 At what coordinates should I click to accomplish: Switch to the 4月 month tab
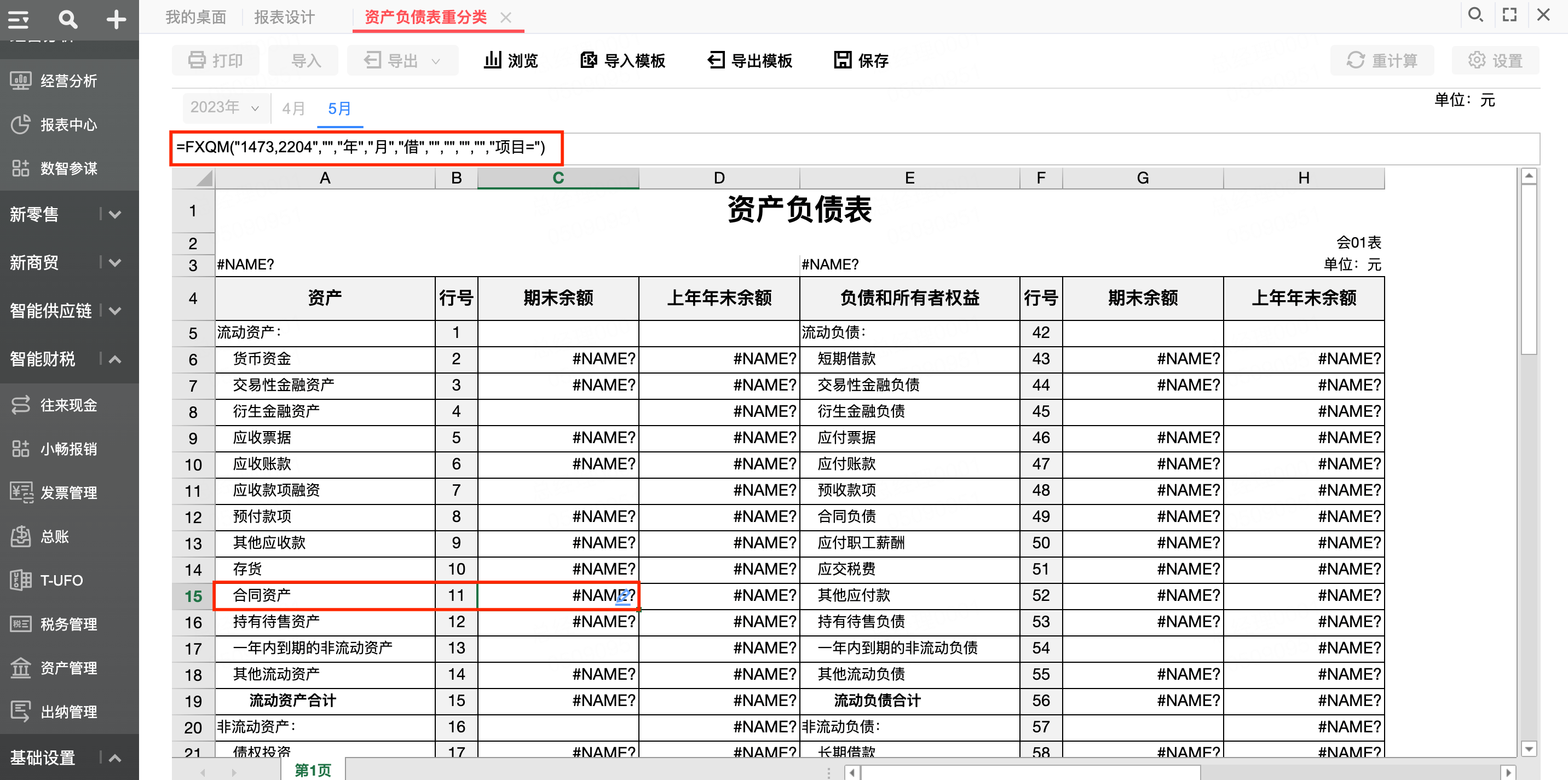(x=293, y=108)
